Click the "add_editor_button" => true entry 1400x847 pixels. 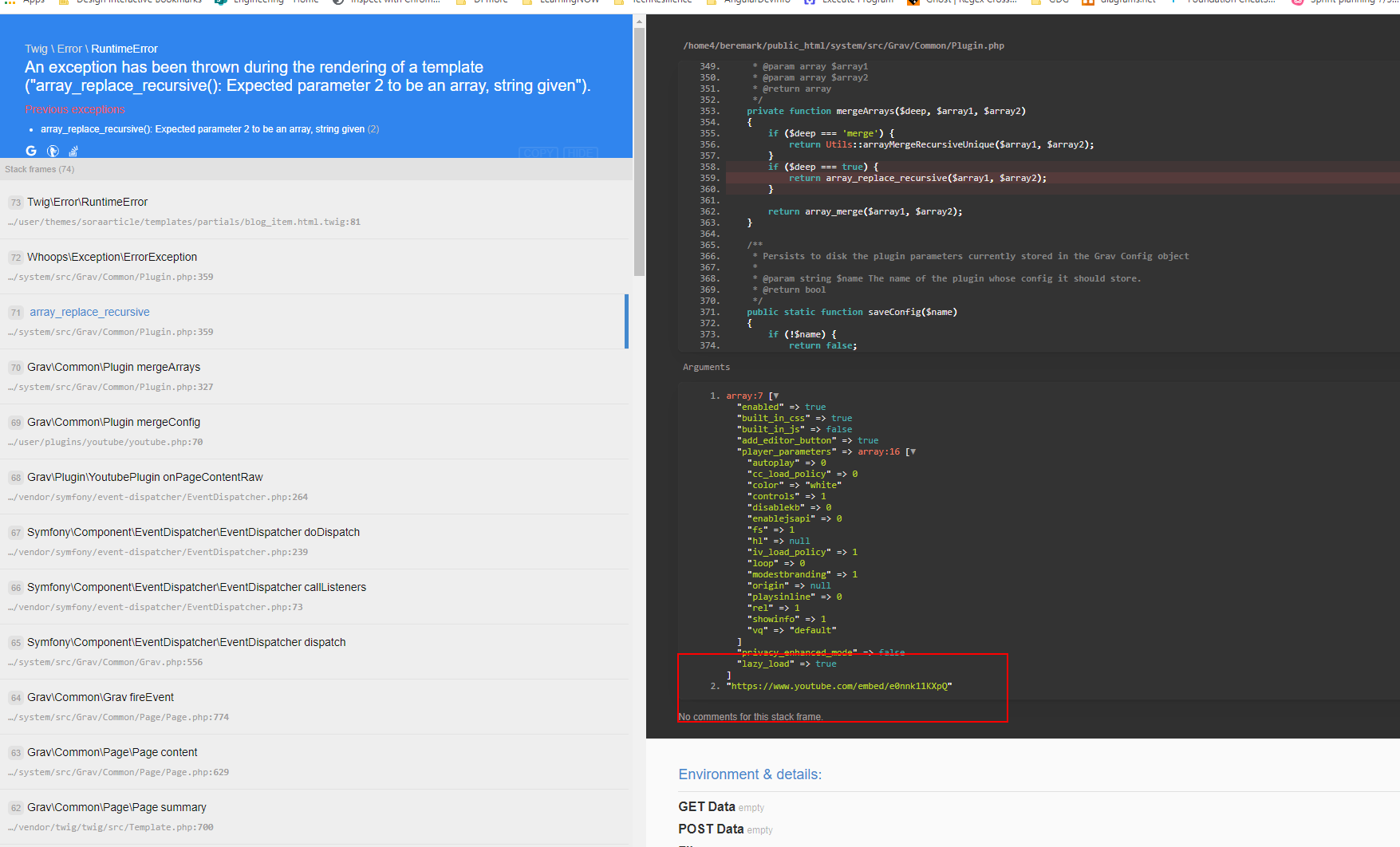pyautogui.click(x=807, y=440)
